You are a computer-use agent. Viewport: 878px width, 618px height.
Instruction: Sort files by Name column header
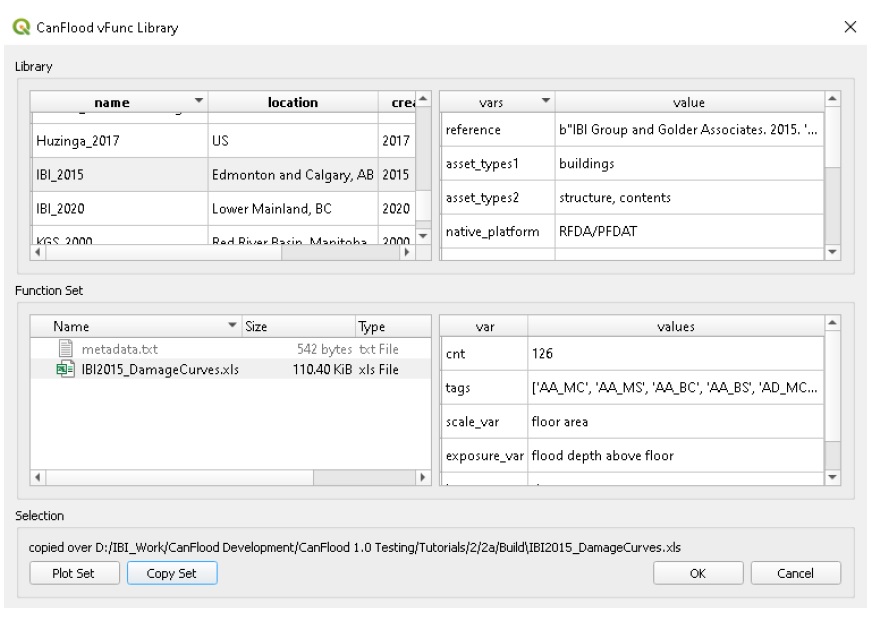point(136,326)
